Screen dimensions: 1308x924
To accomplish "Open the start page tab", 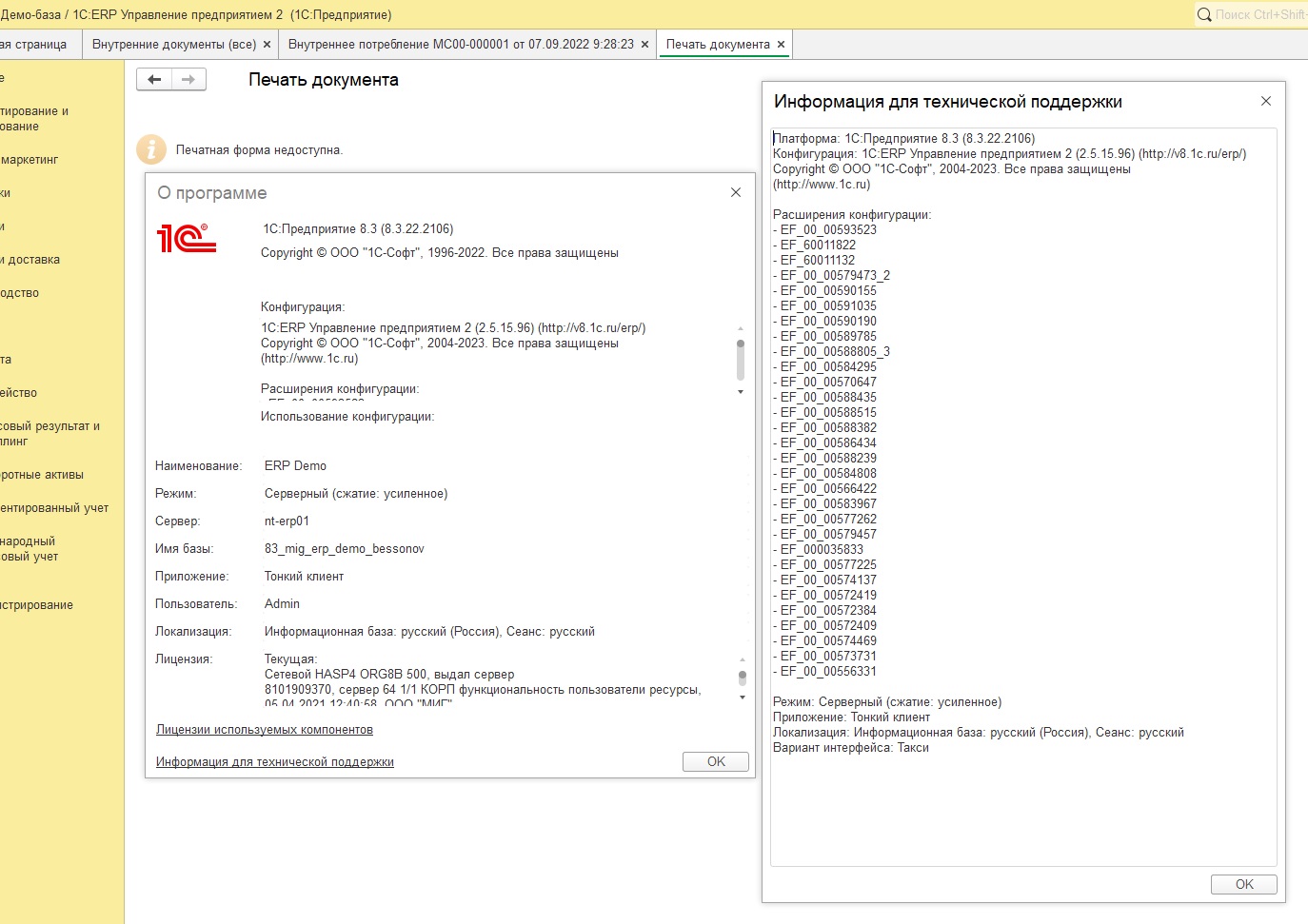I will (x=33, y=45).
